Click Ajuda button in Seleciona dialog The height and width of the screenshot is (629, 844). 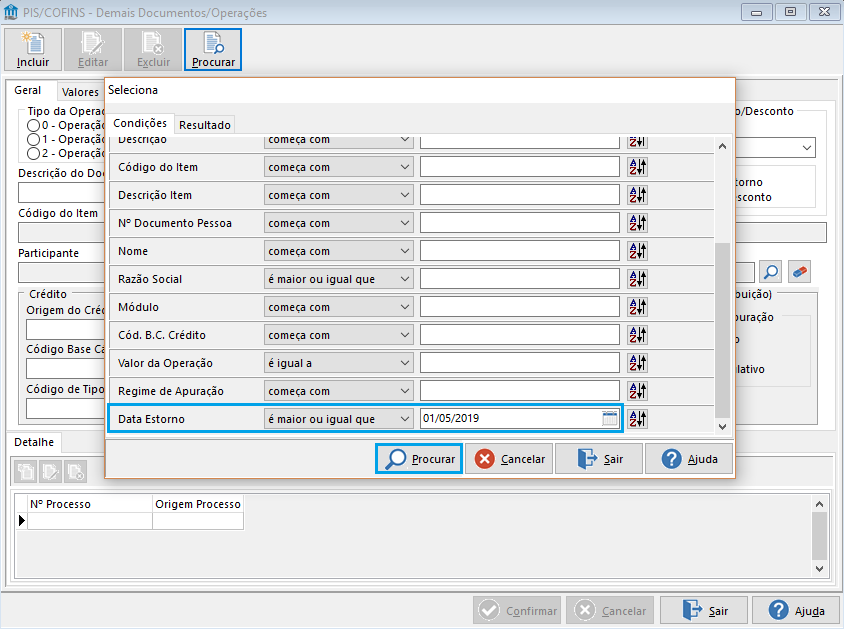click(689, 459)
